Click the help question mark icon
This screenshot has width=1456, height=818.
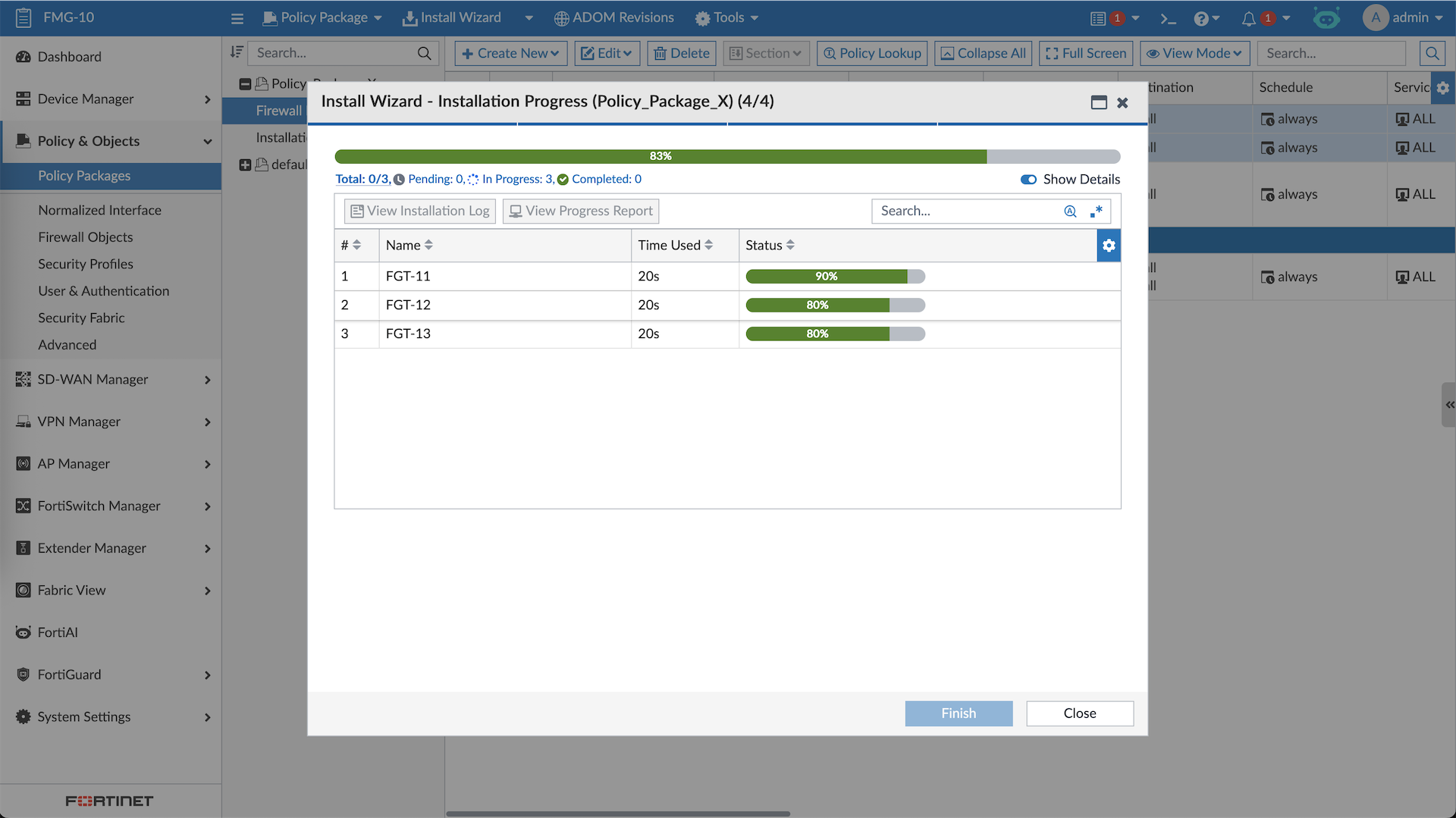pos(1201,18)
